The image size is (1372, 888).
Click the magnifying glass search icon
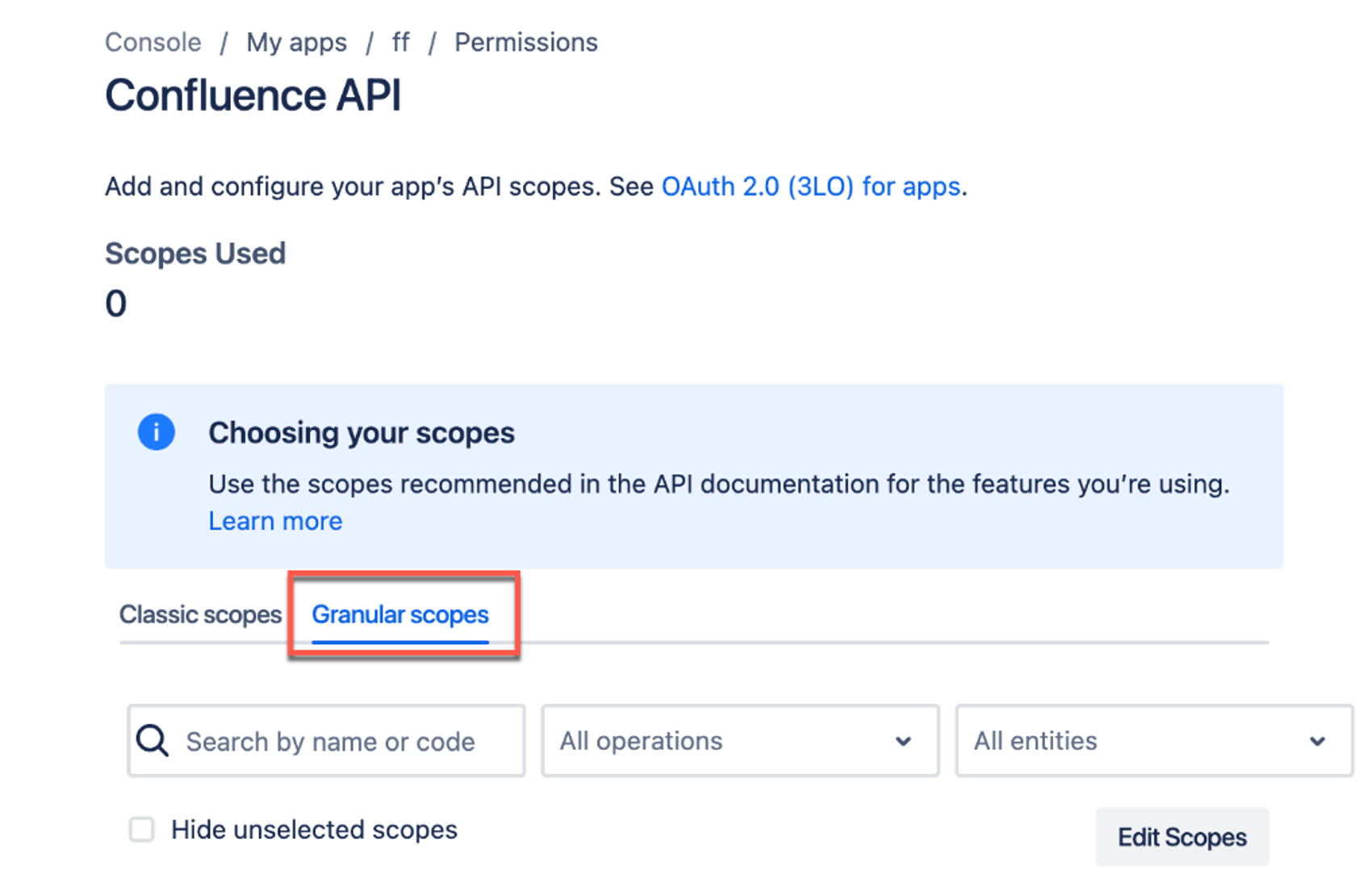click(x=152, y=740)
